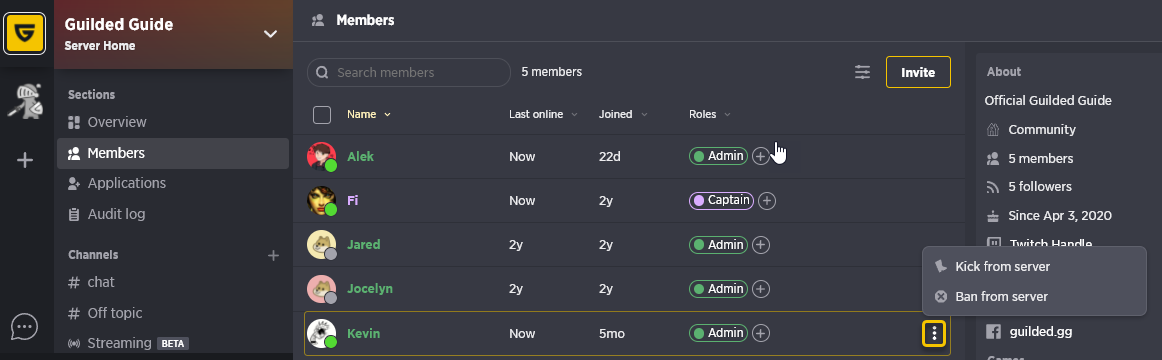This screenshot has width=1162, height=360.
Task: Focus the Search members field
Action: point(409,73)
